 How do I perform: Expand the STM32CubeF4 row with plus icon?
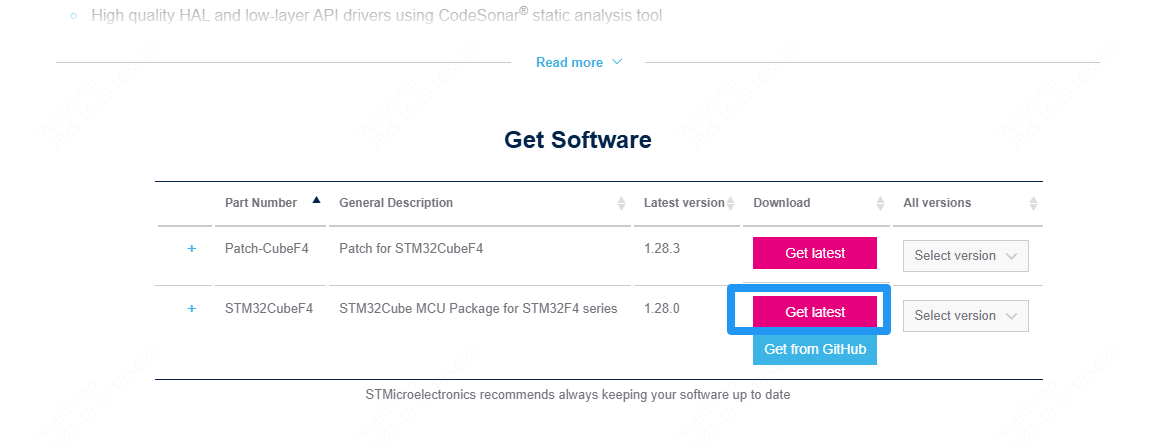[192, 308]
